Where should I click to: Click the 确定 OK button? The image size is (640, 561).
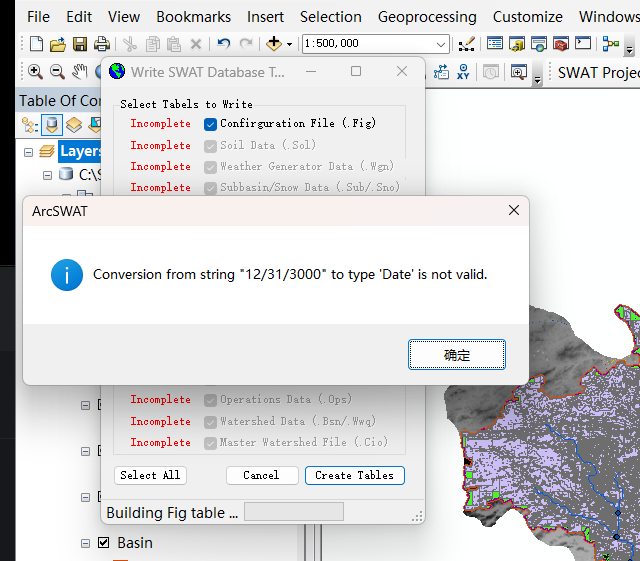[457, 354]
